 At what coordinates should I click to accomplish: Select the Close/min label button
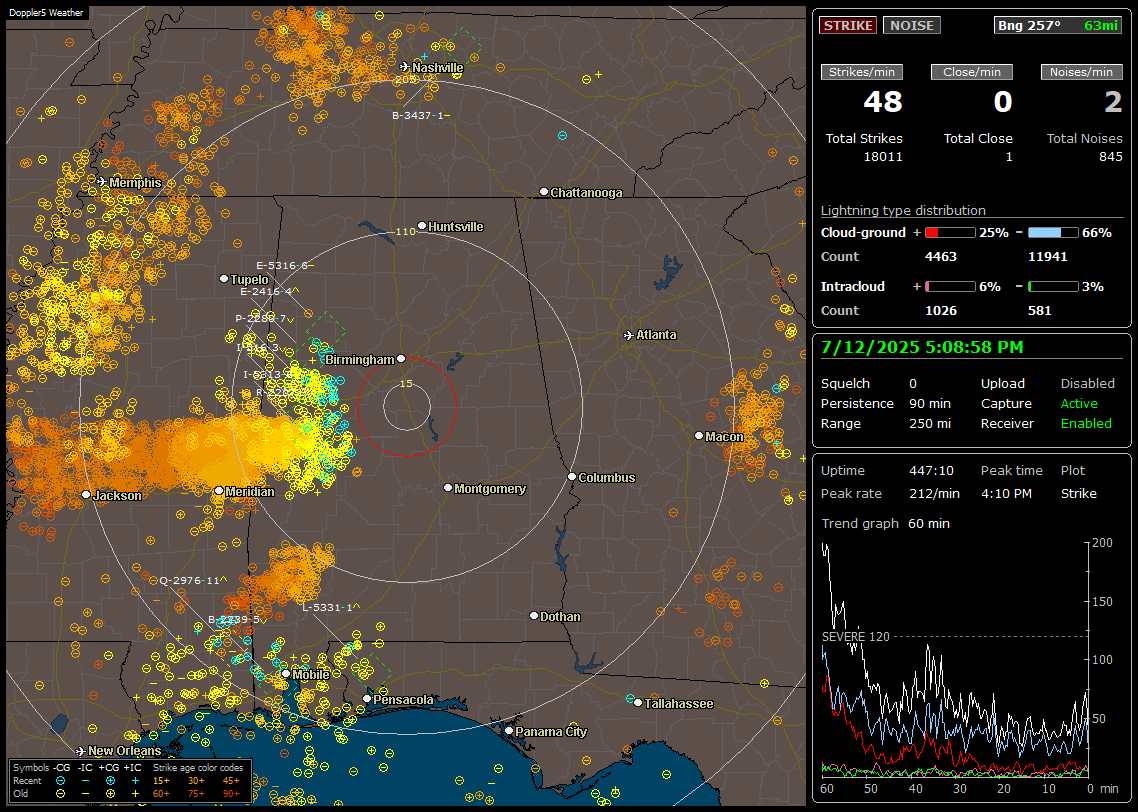972,72
